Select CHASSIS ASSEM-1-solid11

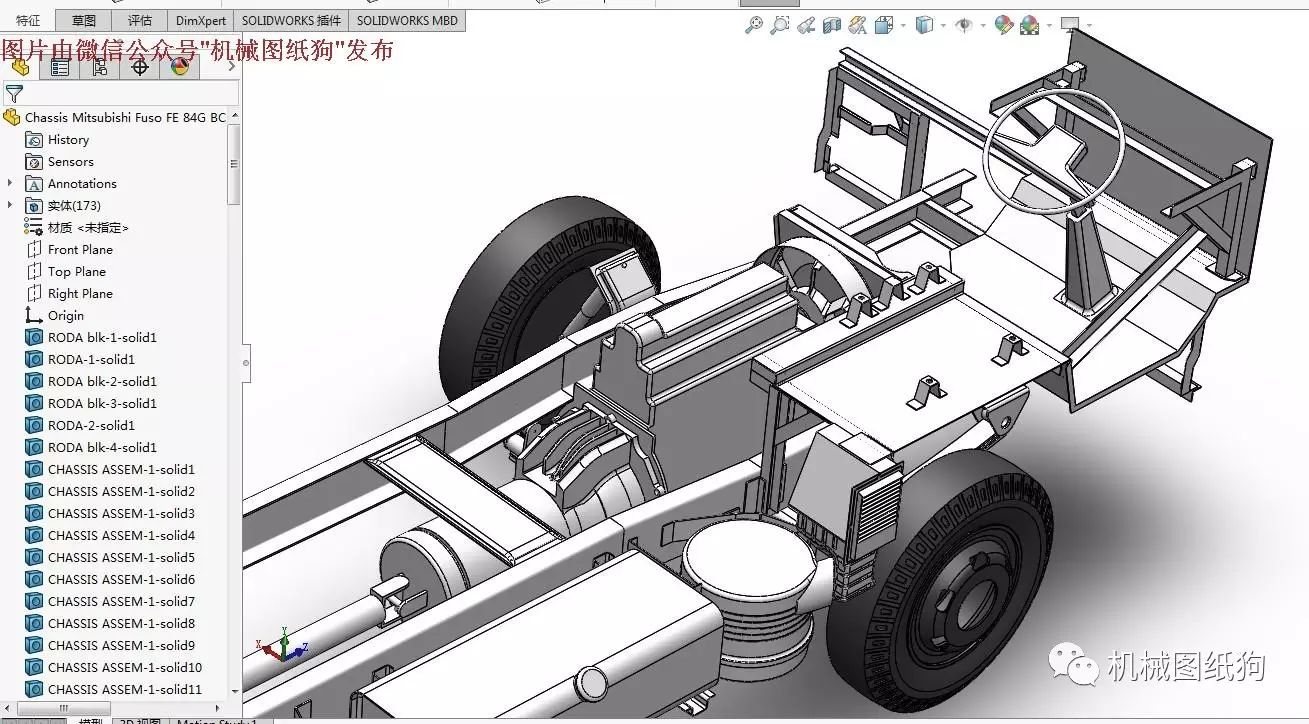pyautogui.click(x=125, y=690)
